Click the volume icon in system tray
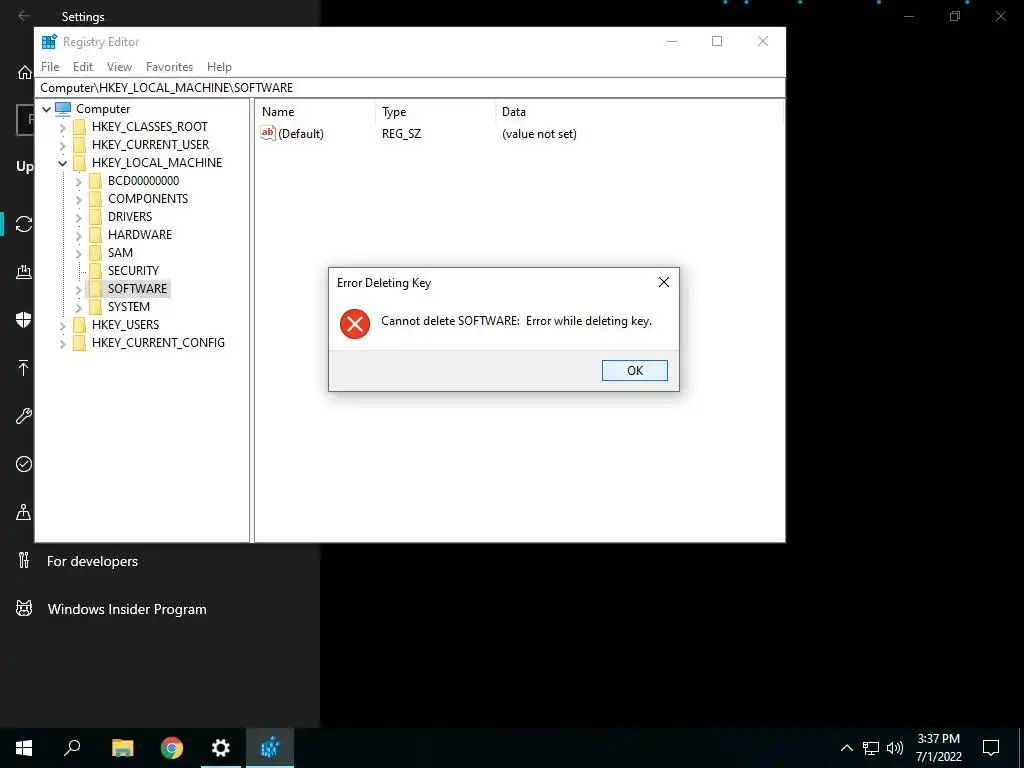 tap(895, 748)
